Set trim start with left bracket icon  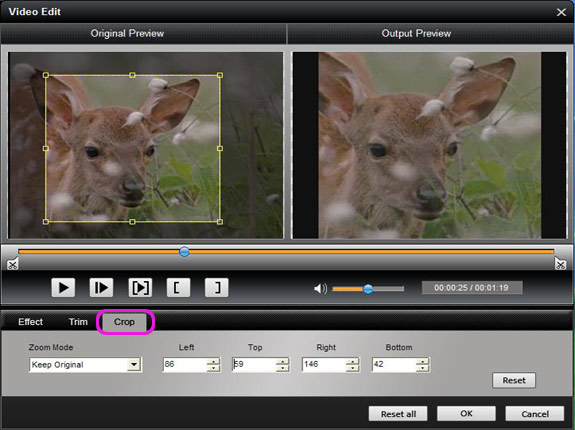point(179,288)
